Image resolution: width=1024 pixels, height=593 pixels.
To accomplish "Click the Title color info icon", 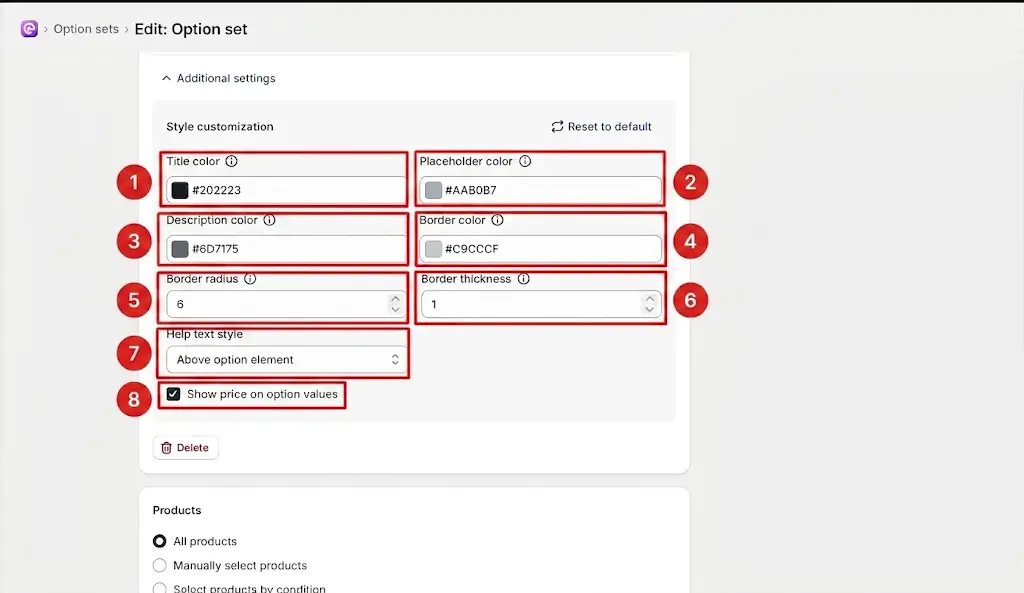I will click(x=231, y=161).
